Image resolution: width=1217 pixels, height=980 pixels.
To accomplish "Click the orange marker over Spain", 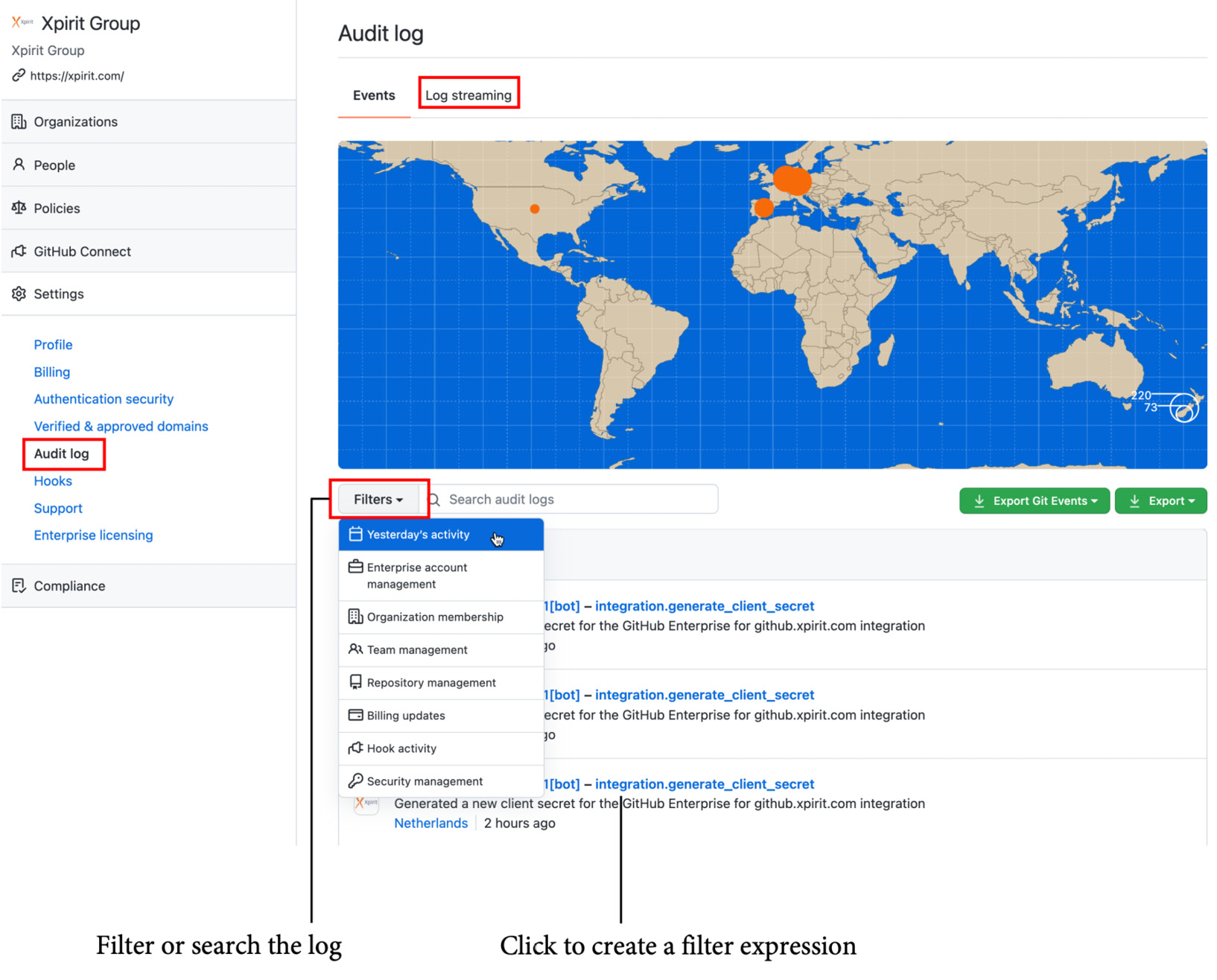I will [x=763, y=208].
